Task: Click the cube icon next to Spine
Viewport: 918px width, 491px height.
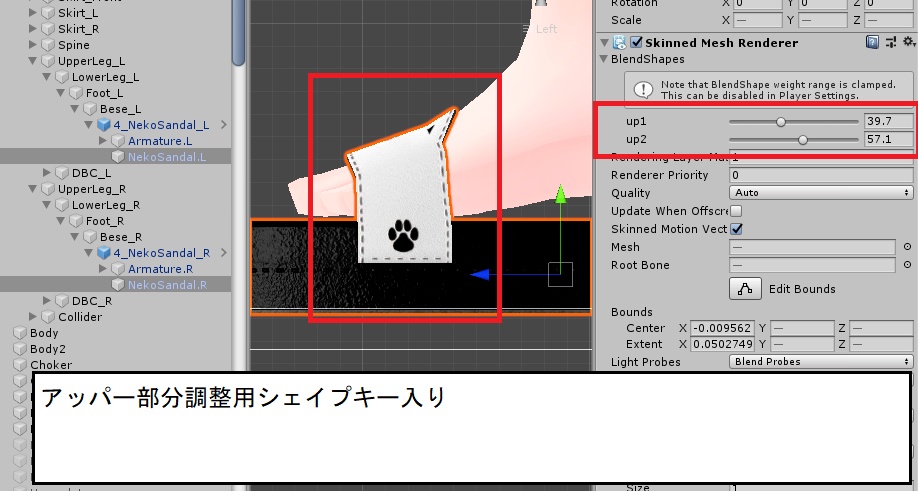Action: (49, 45)
